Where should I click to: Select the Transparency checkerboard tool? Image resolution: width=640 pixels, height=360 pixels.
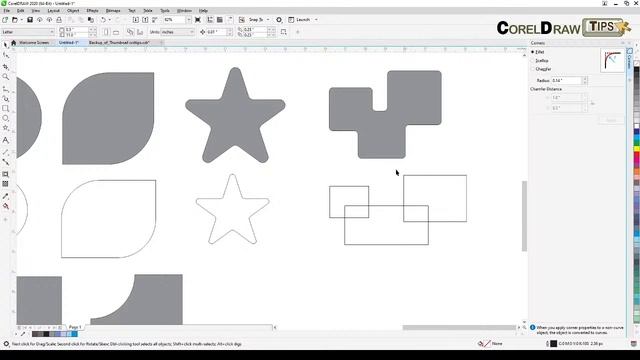6,184
